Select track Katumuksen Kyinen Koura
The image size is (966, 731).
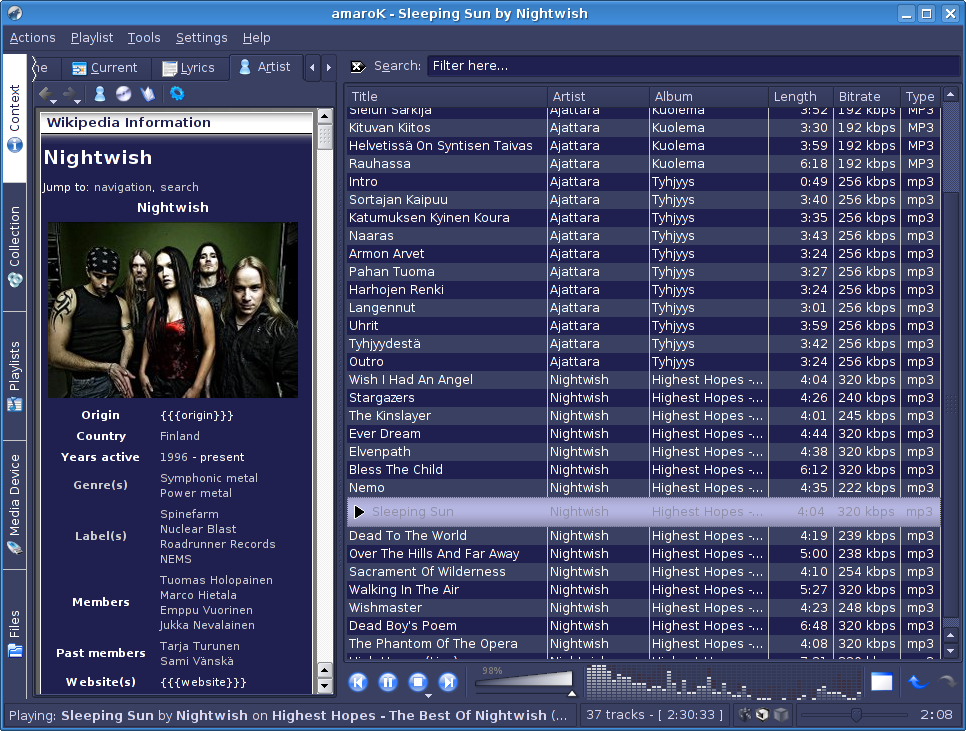point(644,218)
